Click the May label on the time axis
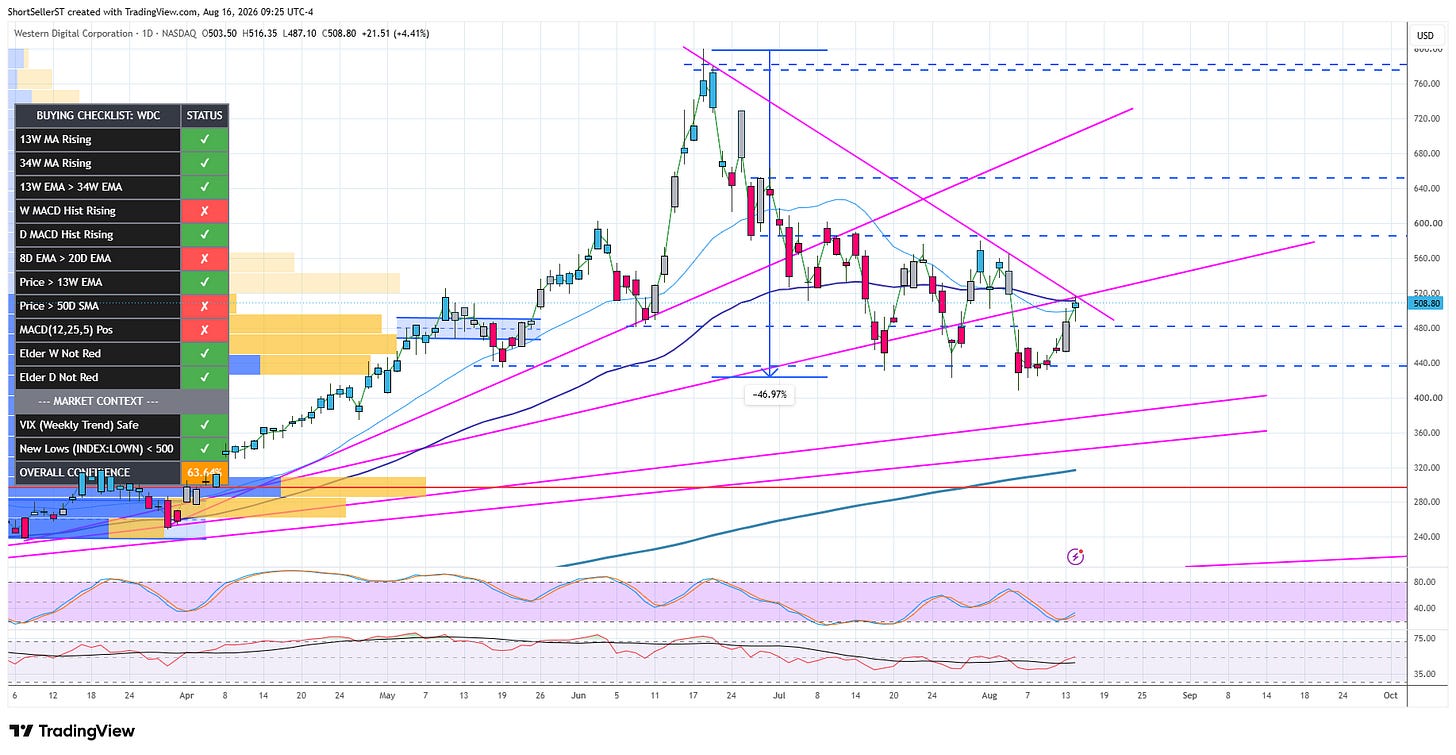The height and width of the screenshot is (755, 1456). [389, 693]
